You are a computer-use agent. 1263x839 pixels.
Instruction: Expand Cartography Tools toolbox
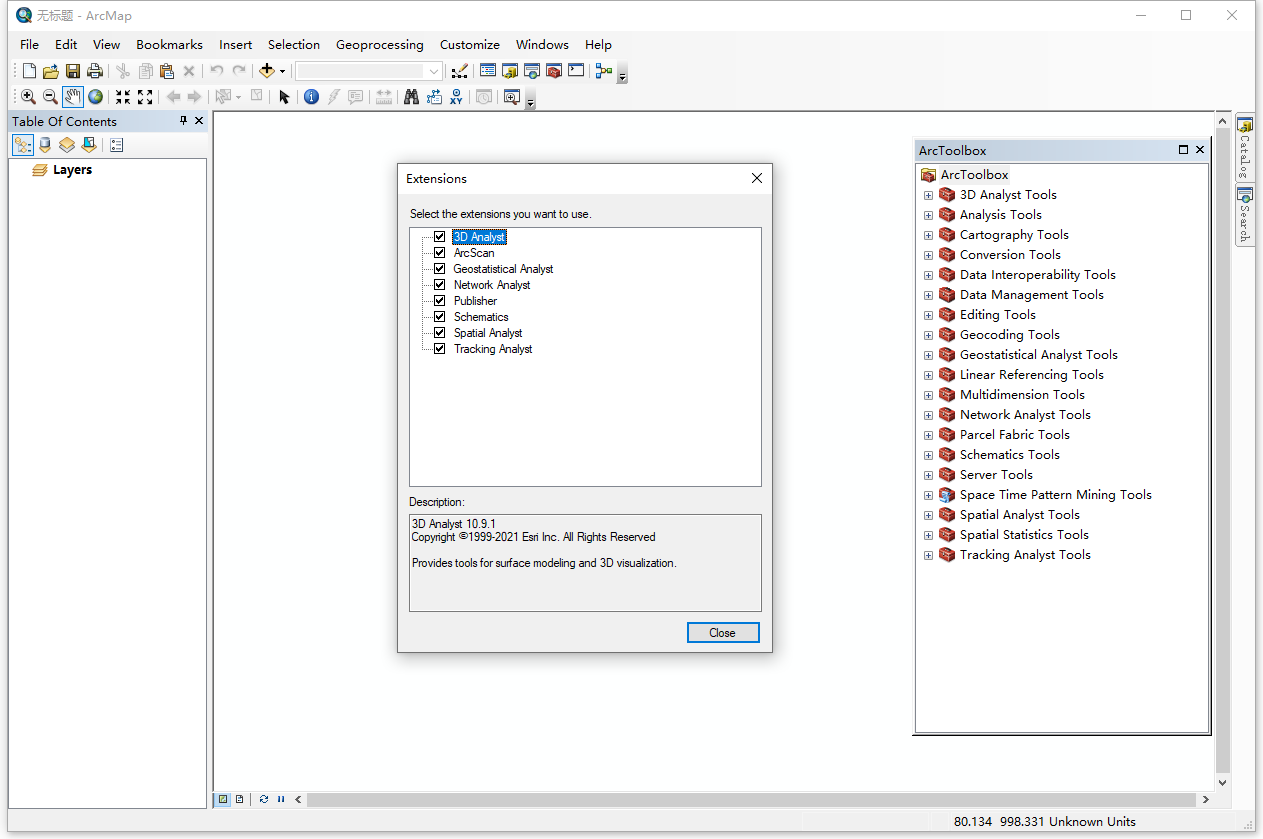tap(928, 235)
